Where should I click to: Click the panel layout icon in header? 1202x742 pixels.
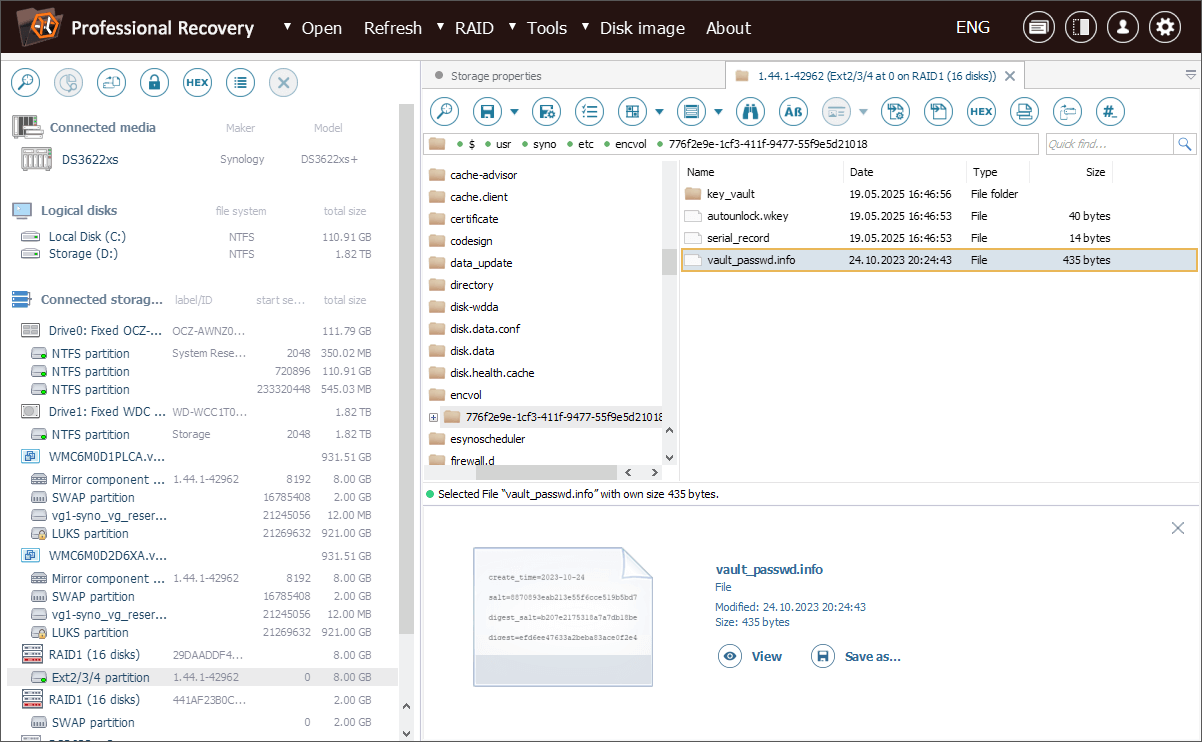click(x=1081, y=27)
